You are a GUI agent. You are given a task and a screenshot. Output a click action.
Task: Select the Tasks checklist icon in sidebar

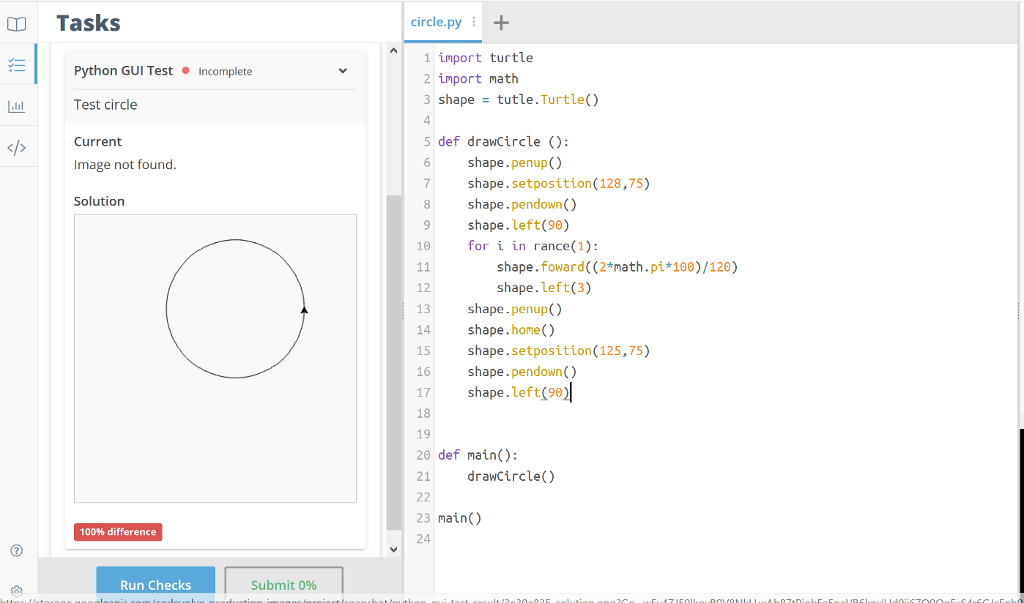[x=17, y=65]
